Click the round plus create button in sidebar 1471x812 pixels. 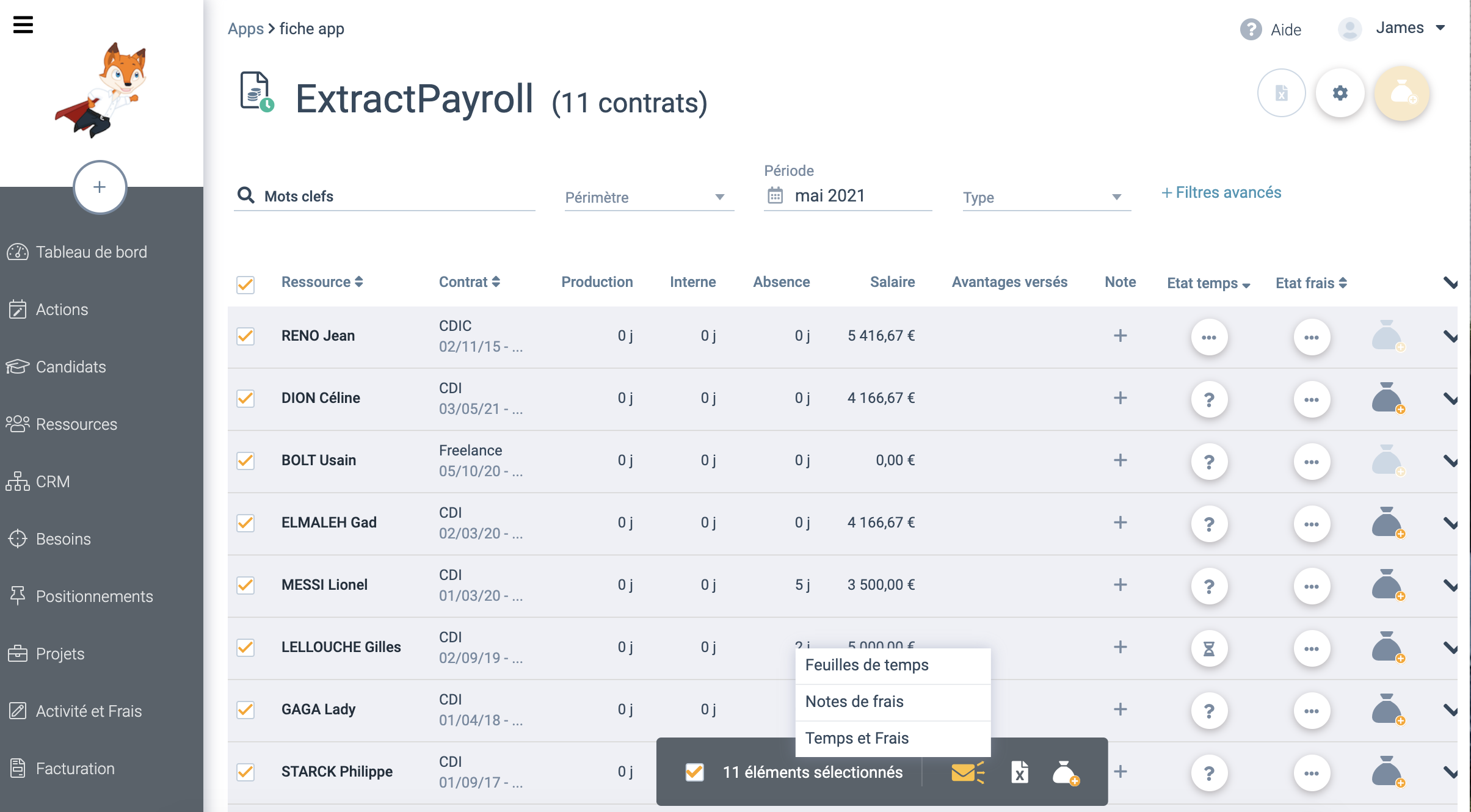pyautogui.click(x=100, y=187)
